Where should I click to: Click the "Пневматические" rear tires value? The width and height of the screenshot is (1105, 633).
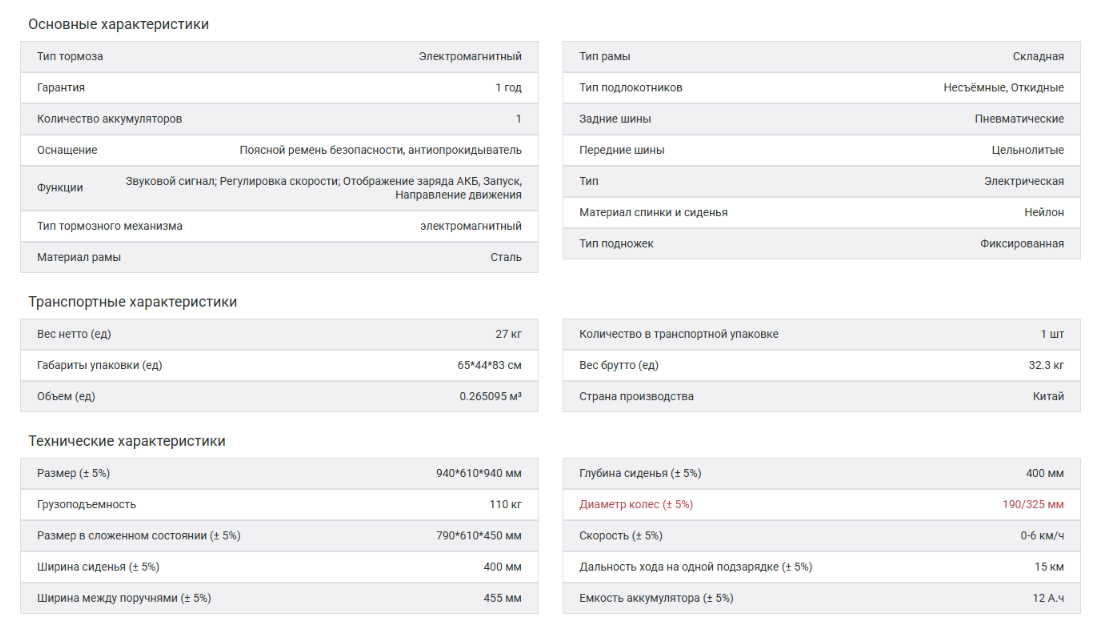[x=1019, y=119]
